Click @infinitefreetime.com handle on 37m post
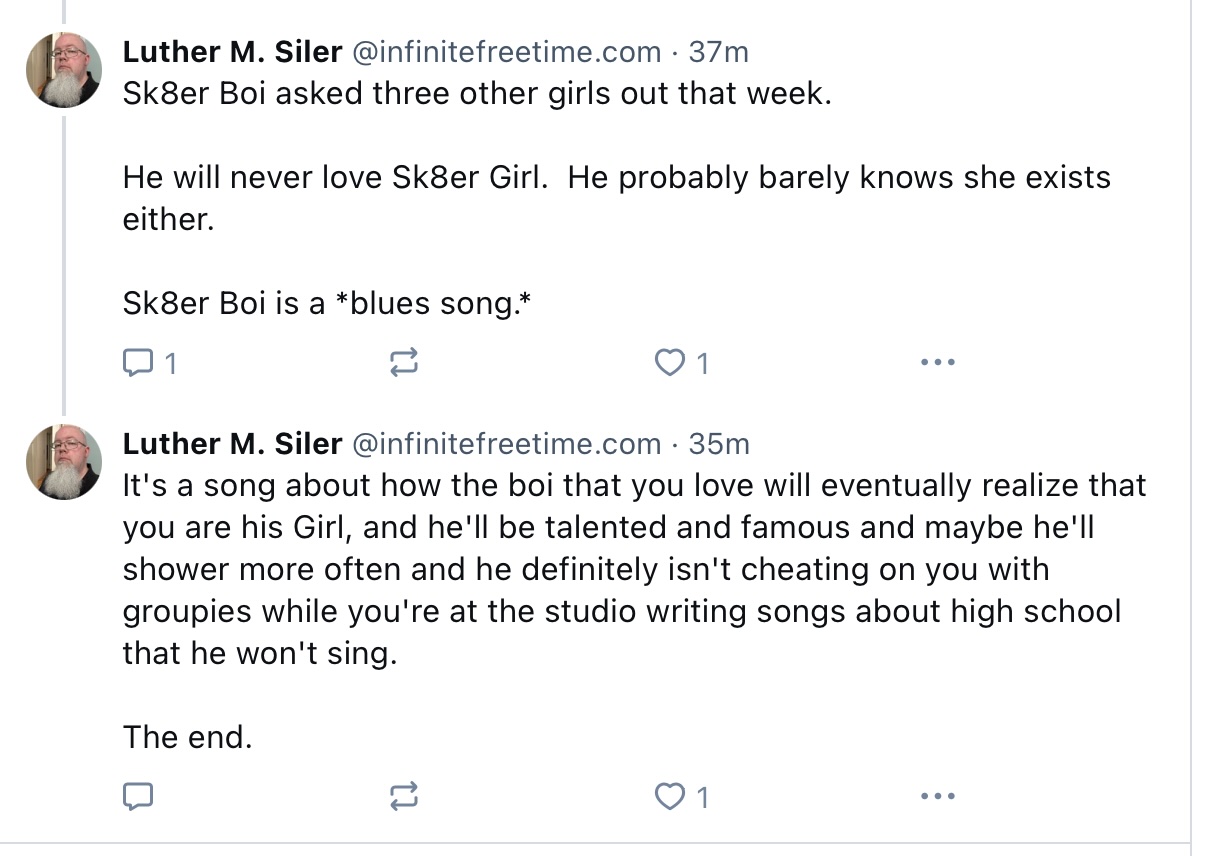 tap(506, 51)
